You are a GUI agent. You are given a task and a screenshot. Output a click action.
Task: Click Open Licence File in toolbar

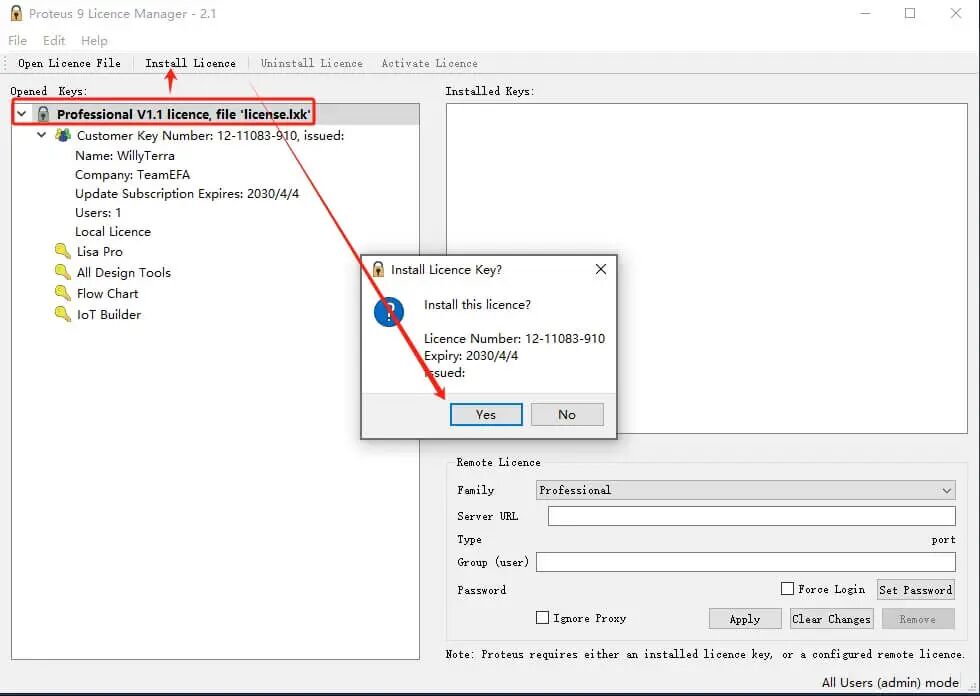(69, 63)
